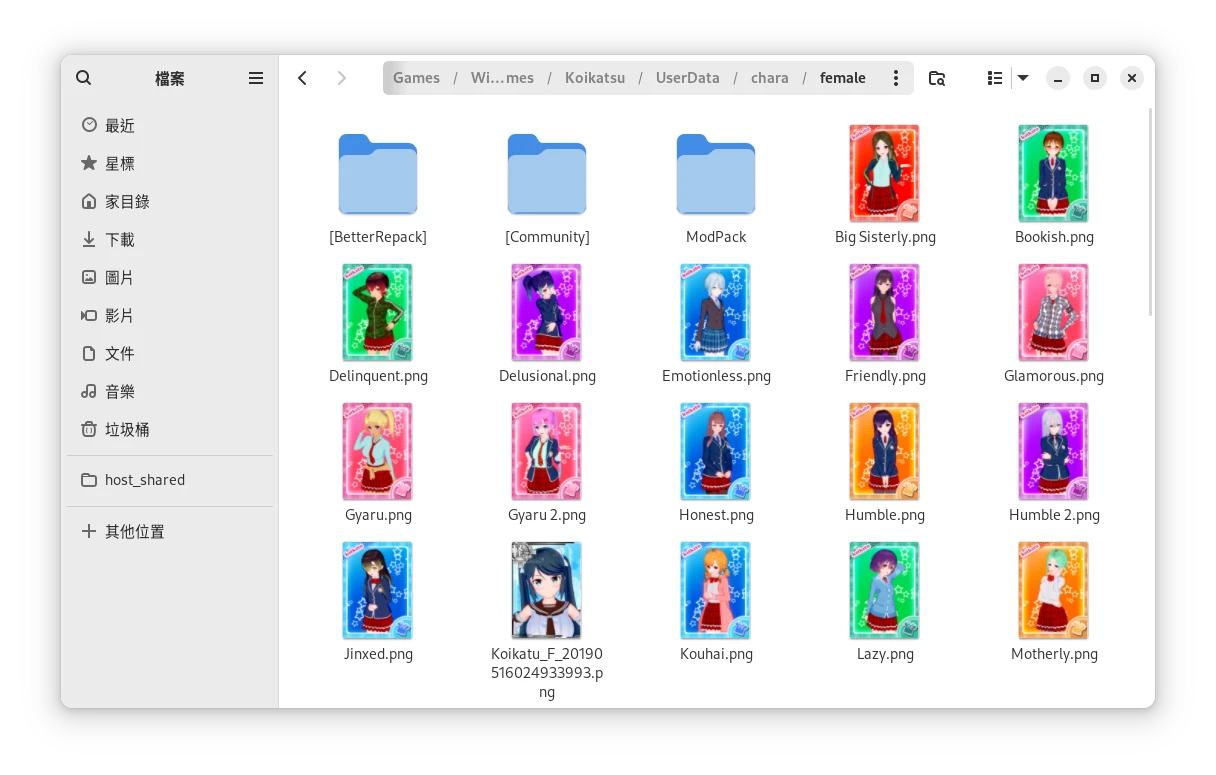This screenshot has width=1216, height=775.
Task: Open the 最近 (Recent) sidebar location
Action: coord(120,125)
